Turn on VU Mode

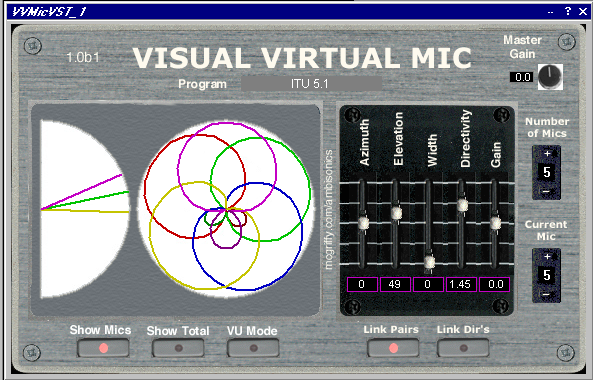click(x=253, y=348)
